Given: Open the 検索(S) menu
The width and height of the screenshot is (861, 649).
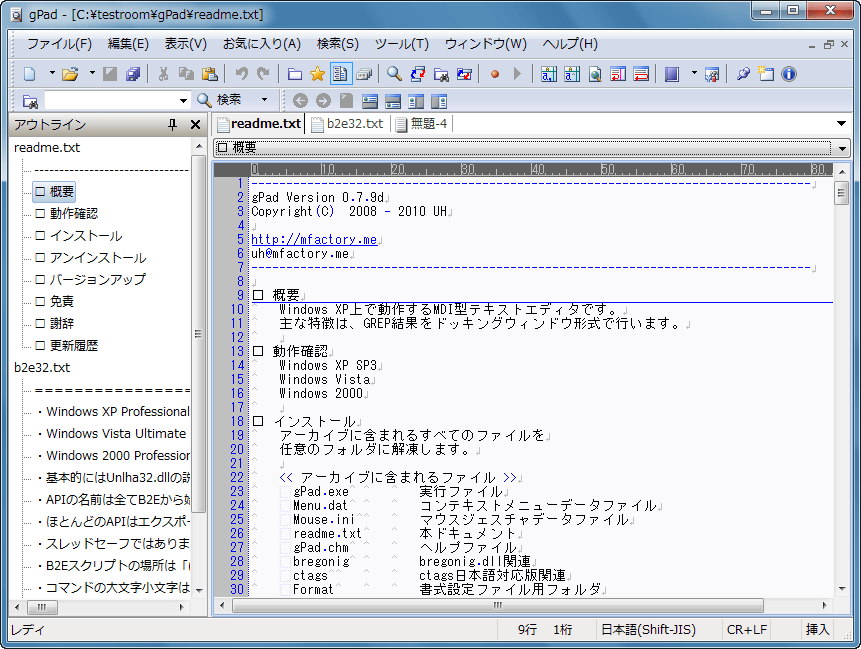Looking at the screenshot, I should 338,44.
